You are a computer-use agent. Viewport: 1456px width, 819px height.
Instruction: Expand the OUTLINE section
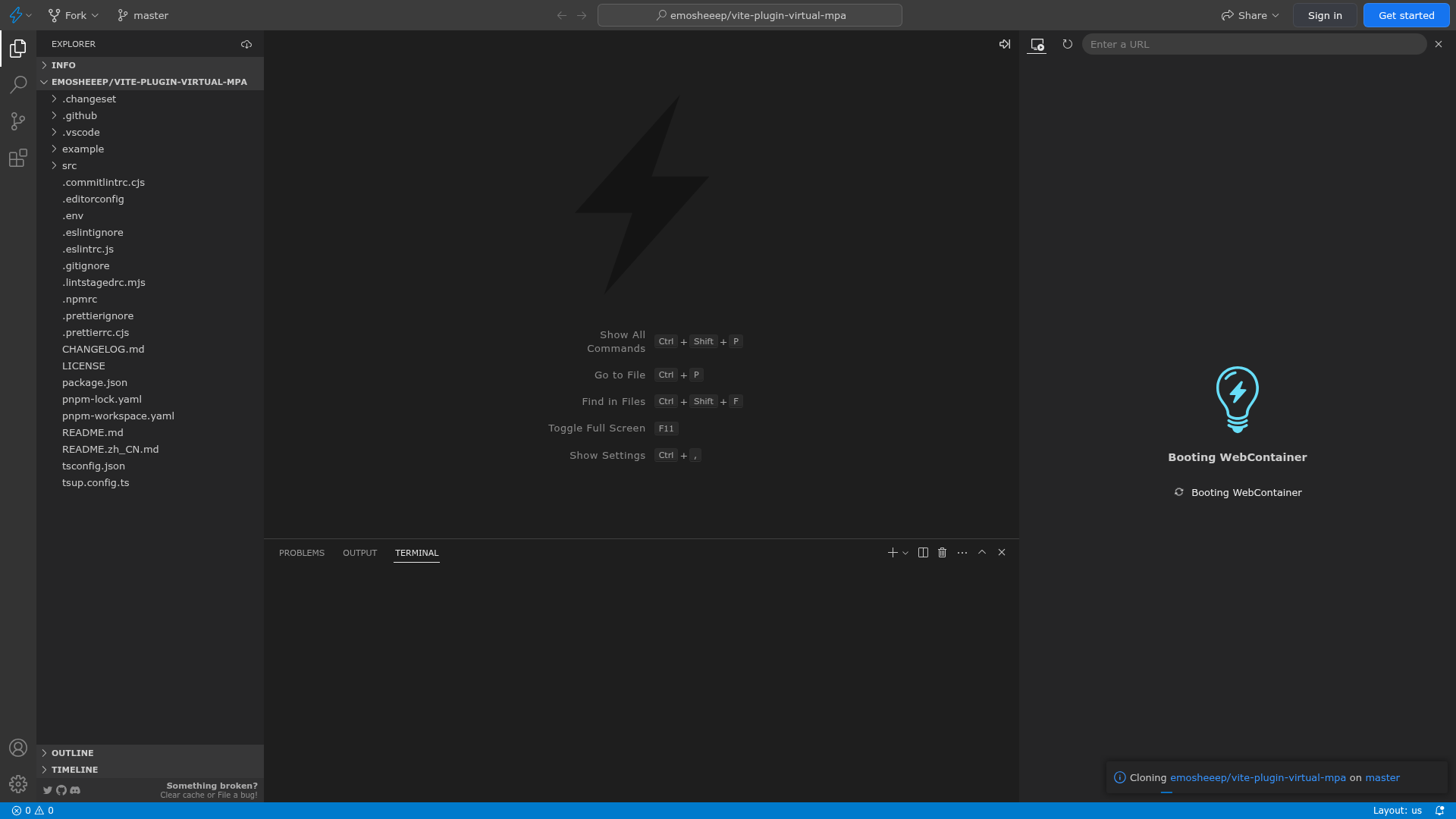150,753
